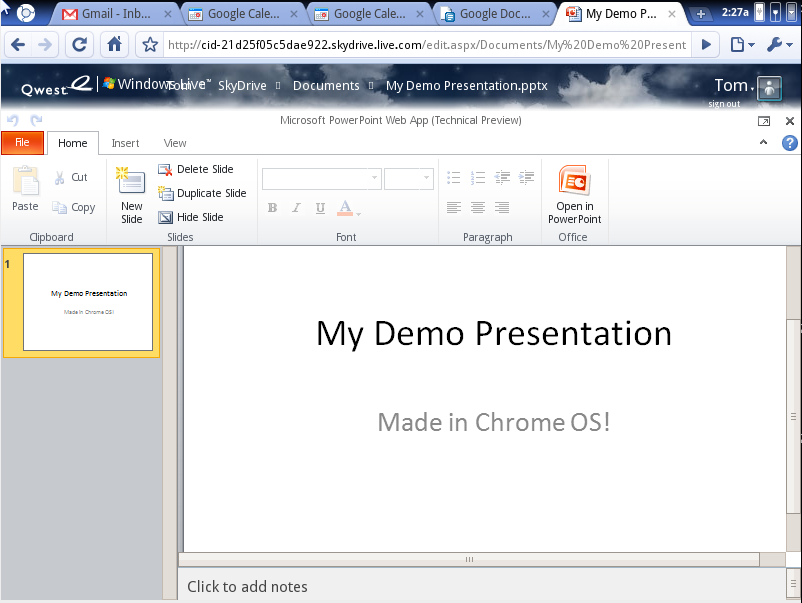Screen dimensions: 802x603
Task: Bookmark this page with the star
Action: pos(150,45)
